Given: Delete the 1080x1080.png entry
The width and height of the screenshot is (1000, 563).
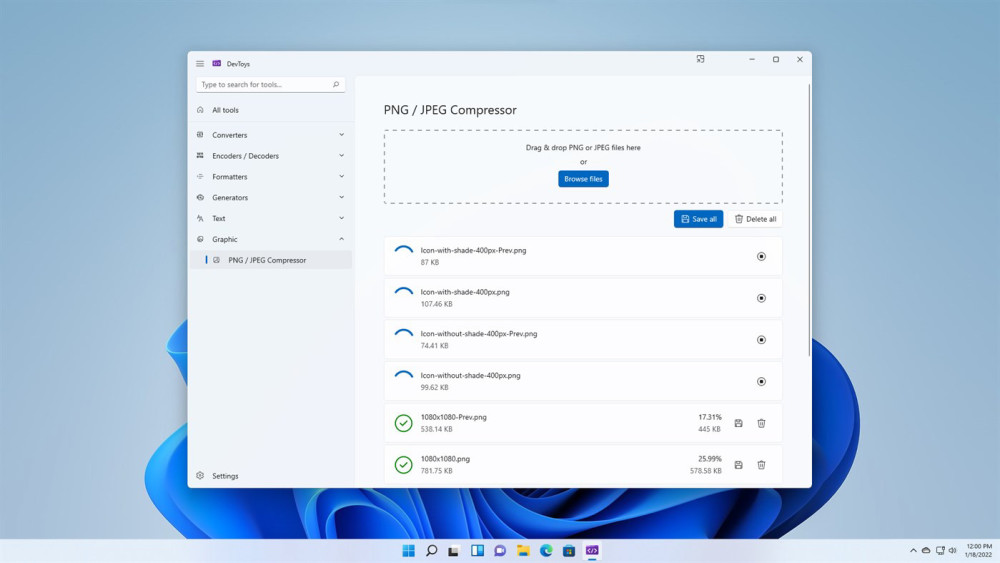Looking at the screenshot, I should click(761, 465).
